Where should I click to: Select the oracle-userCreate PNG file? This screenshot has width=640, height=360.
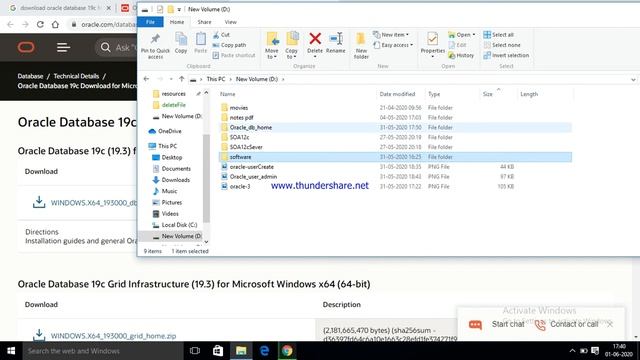click(251, 167)
